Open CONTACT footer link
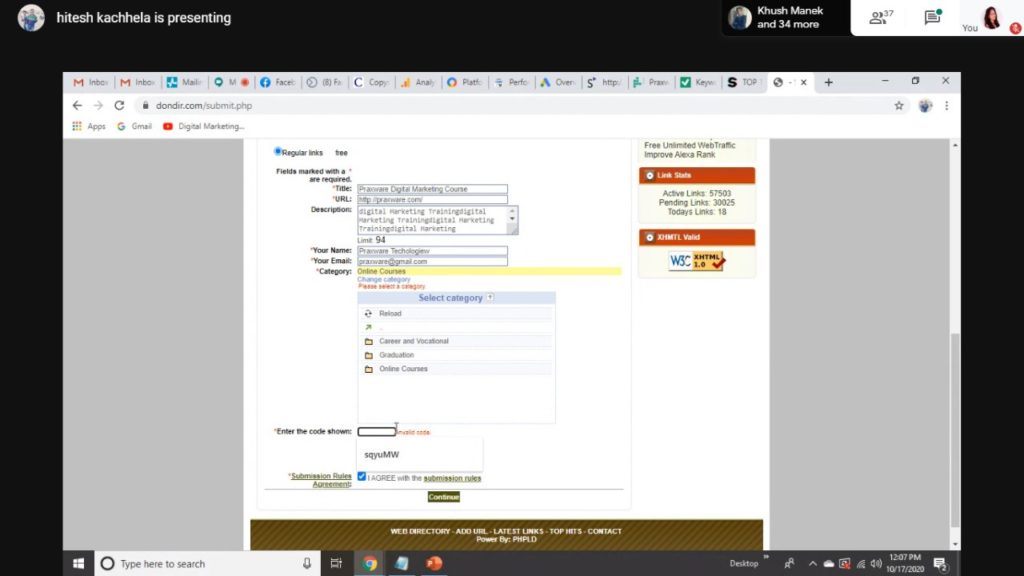1024x576 pixels. coord(604,531)
